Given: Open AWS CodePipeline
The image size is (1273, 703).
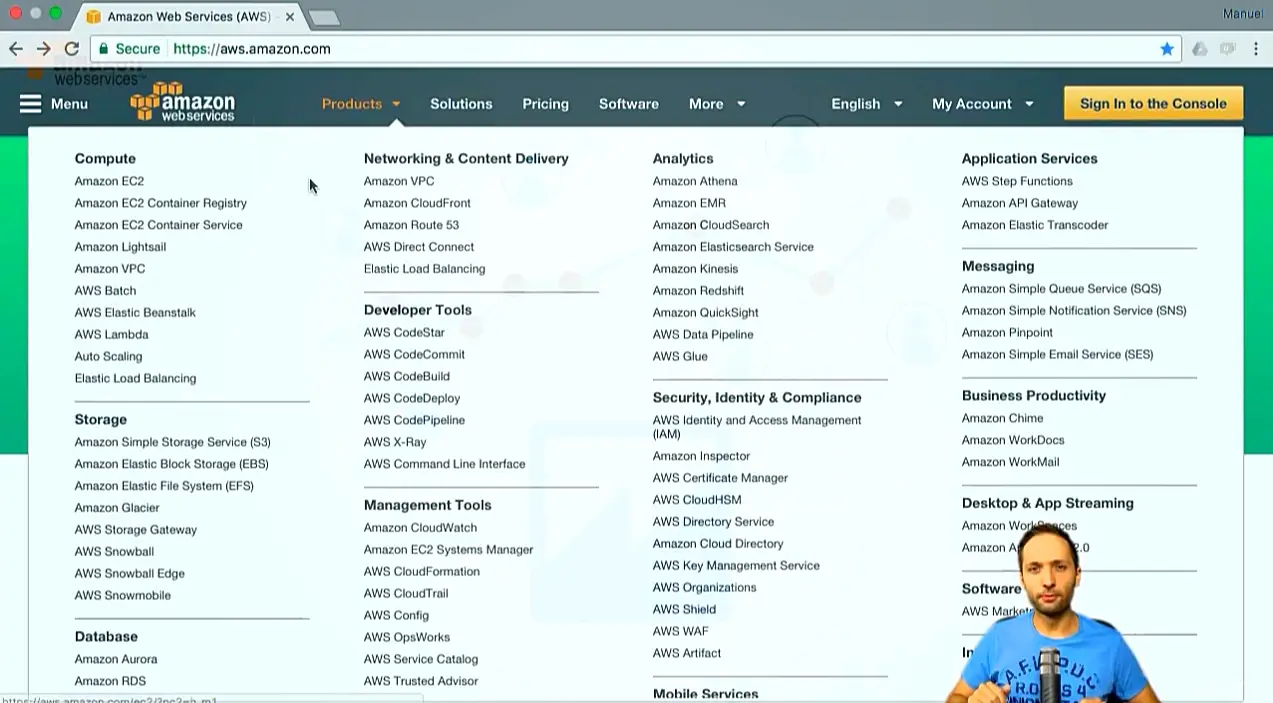Looking at the screenshot, I should [x=414, y=421].
